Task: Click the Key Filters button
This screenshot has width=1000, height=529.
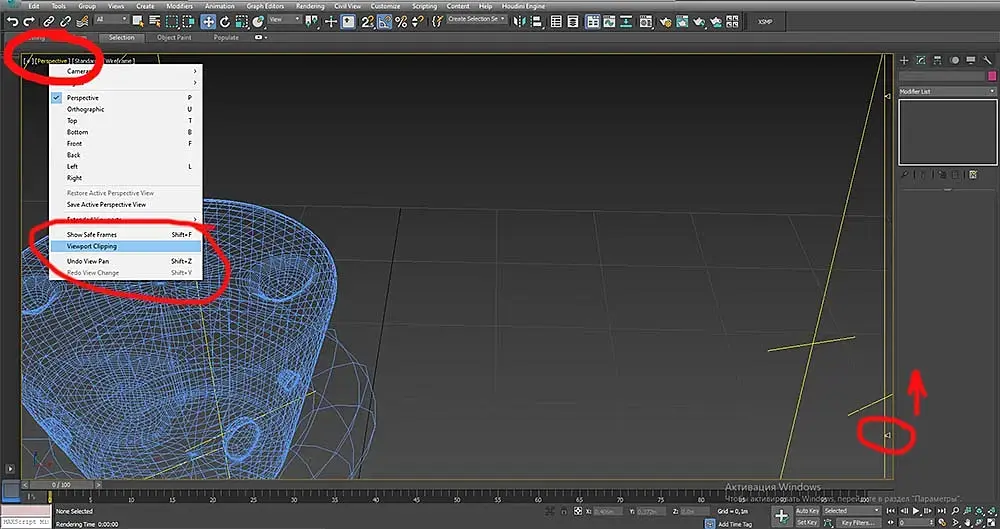Action: pyautogui.click(x=858, y=522)
